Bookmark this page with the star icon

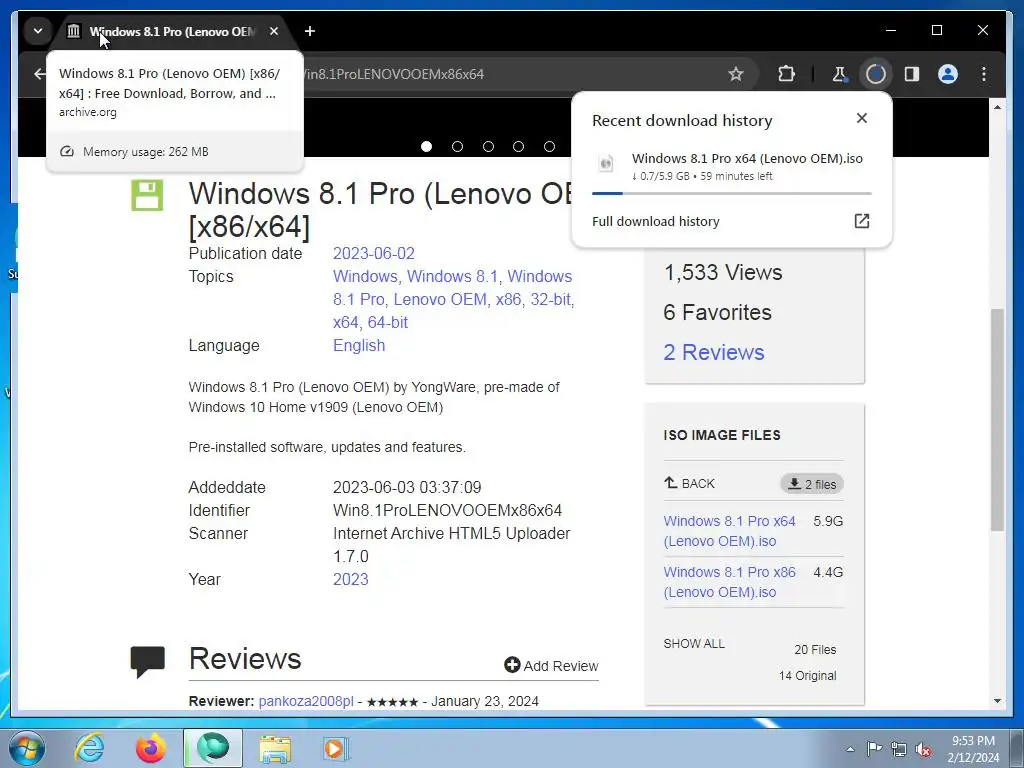(x=736, y=74)
